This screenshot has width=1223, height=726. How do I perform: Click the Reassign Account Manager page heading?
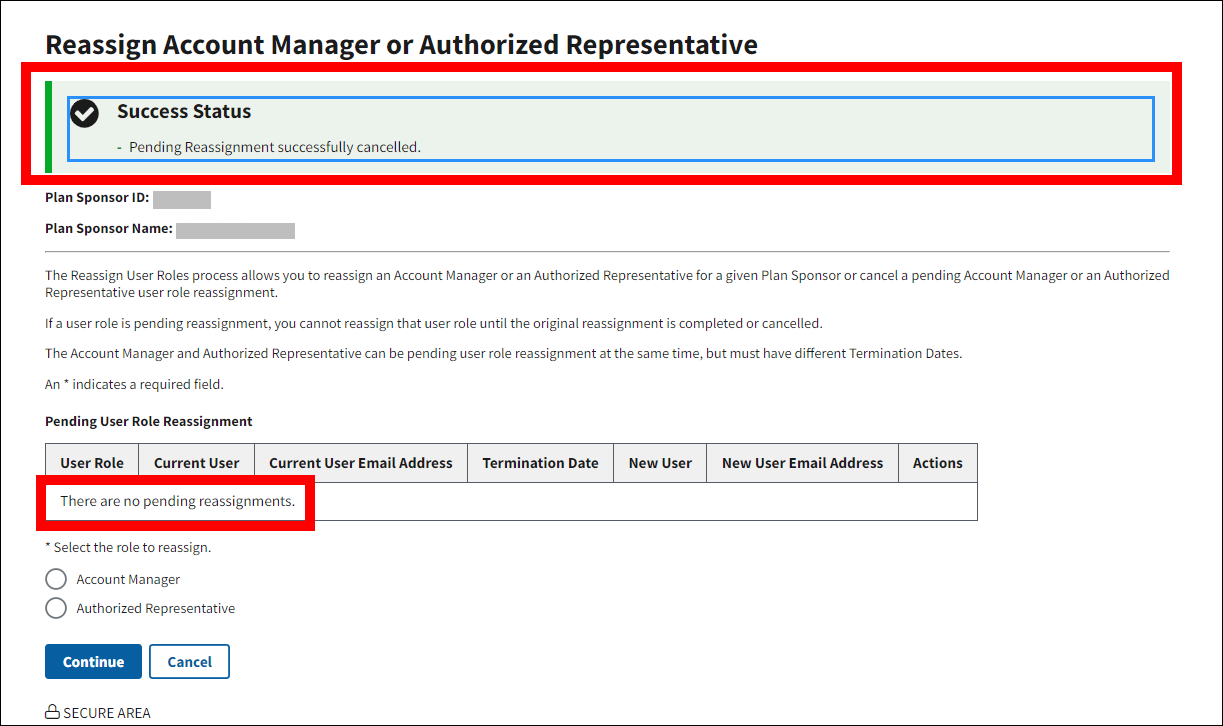[x=401, y=45]
